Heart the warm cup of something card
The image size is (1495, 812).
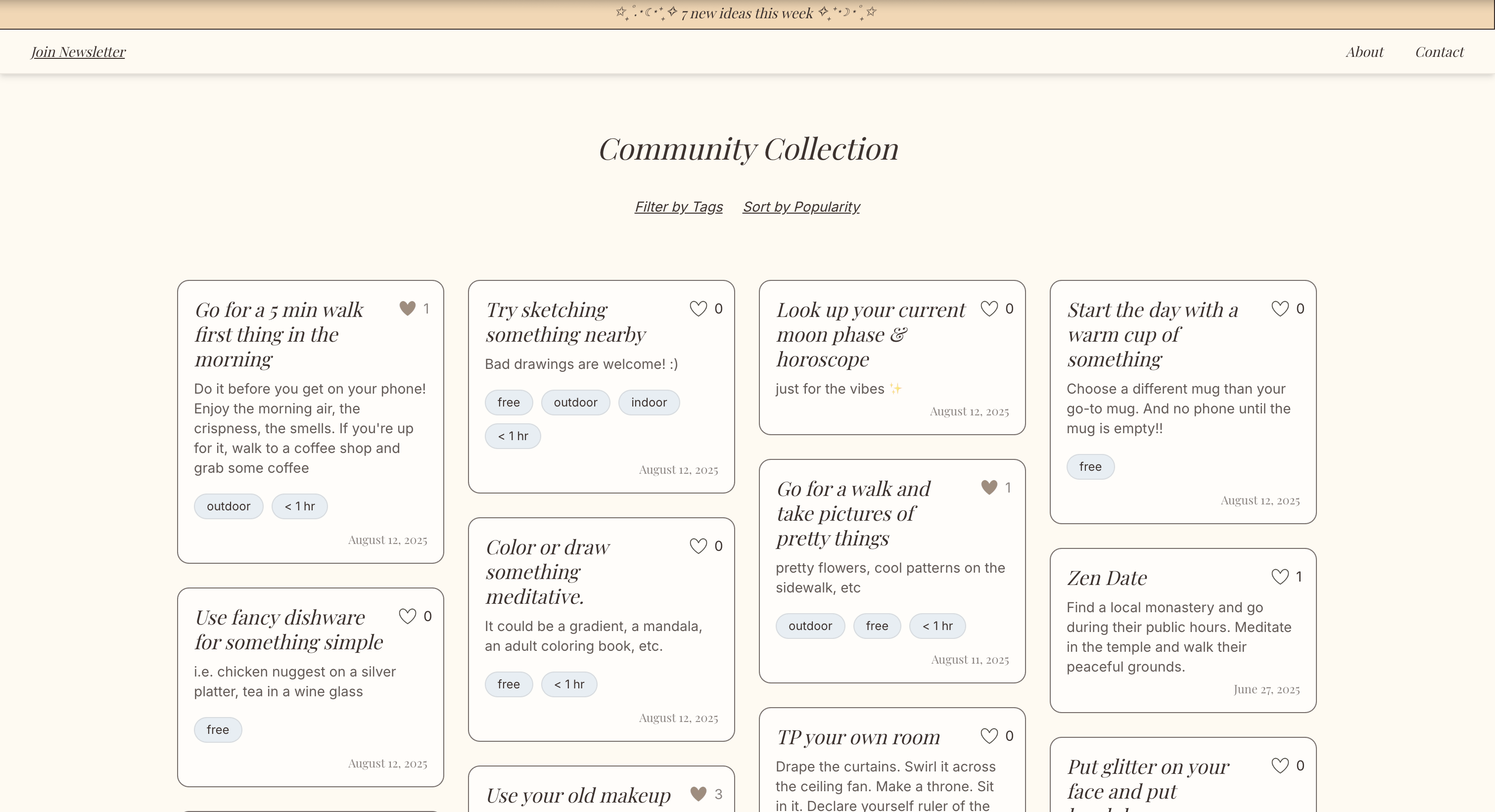coord(1280,309)
